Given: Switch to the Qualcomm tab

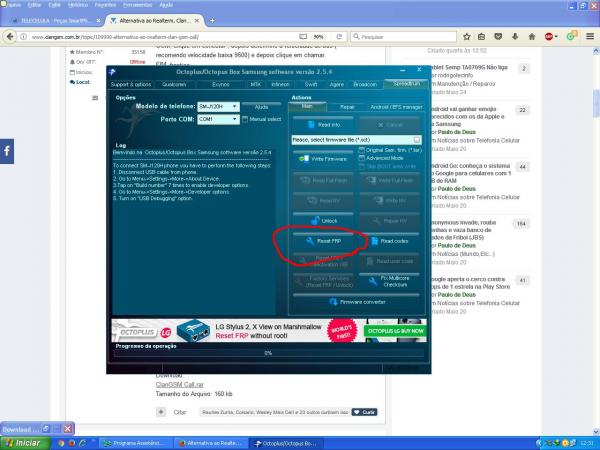Looking at the screenshot, I should 174,84.
